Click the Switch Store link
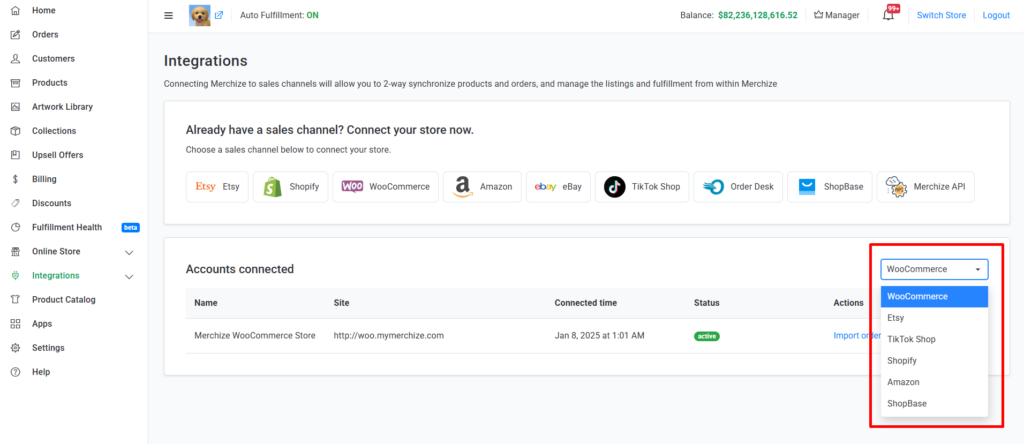The image size is (1024, 444). [x=941, y=15]
